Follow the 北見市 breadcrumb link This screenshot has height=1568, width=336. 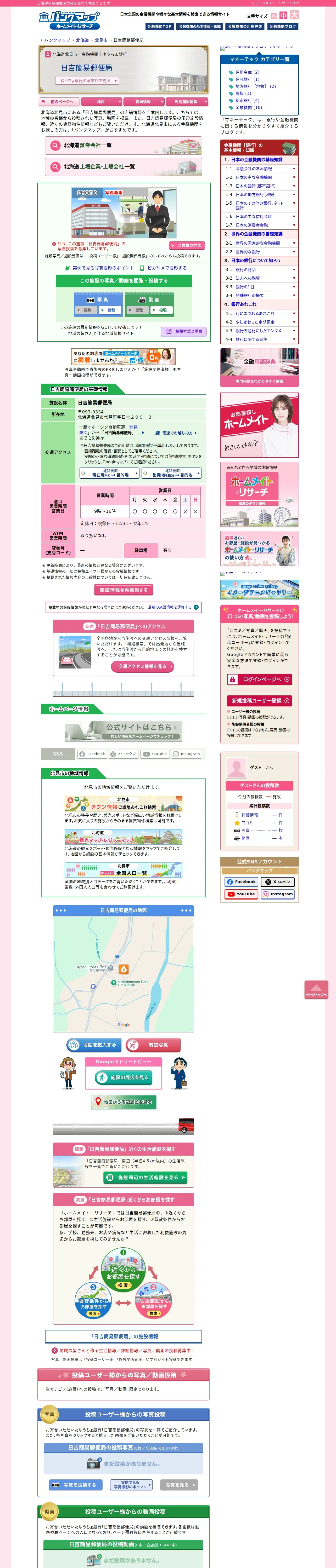101,40
